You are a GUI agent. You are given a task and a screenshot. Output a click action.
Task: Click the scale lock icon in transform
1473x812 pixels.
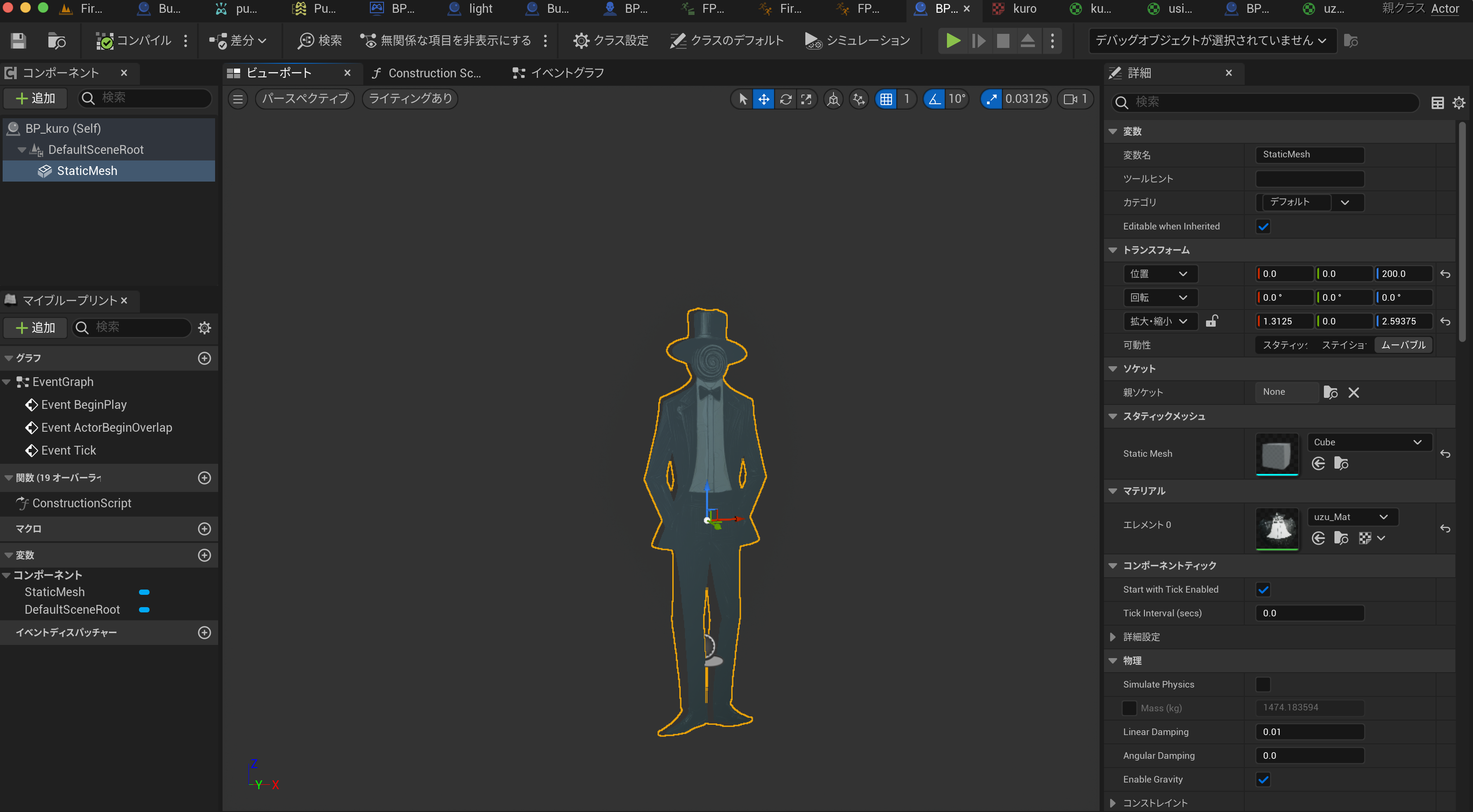[x=1211, y=321]
